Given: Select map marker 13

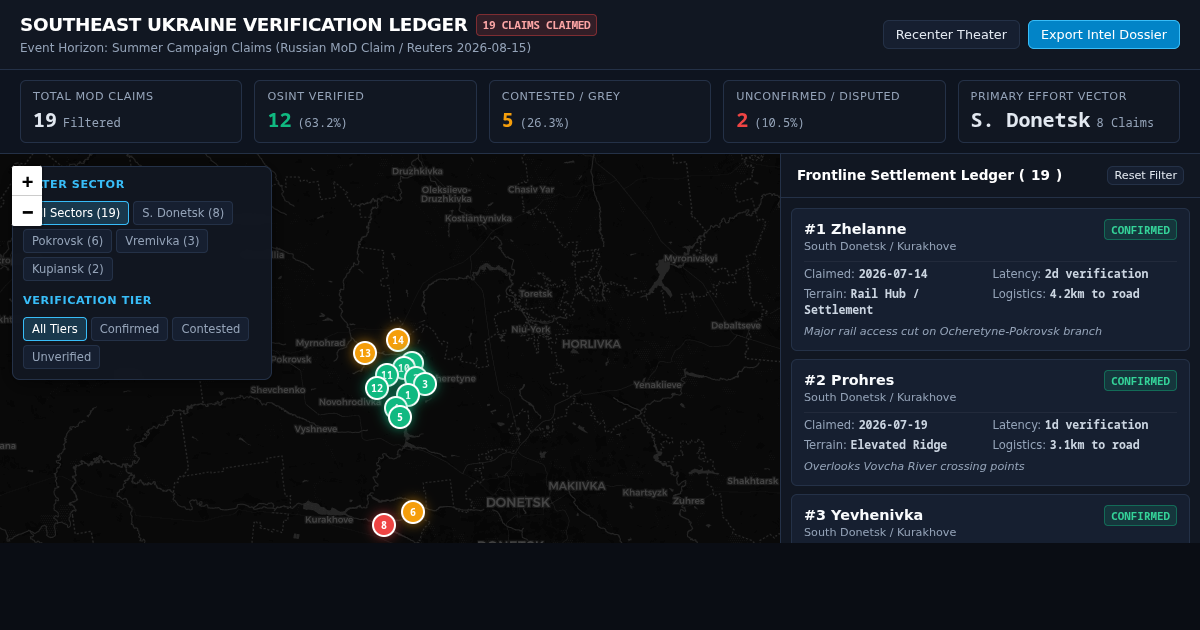Looking at the screenshot, I should (365, 353).
